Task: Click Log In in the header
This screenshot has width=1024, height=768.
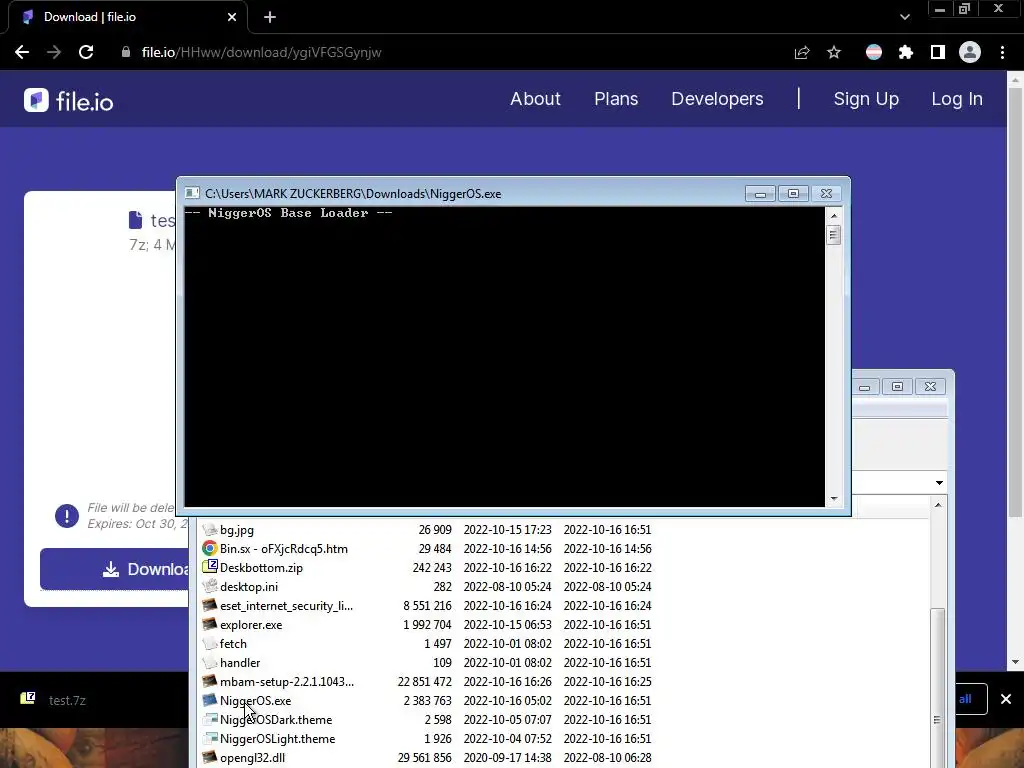Action: [x=957, y=99]
